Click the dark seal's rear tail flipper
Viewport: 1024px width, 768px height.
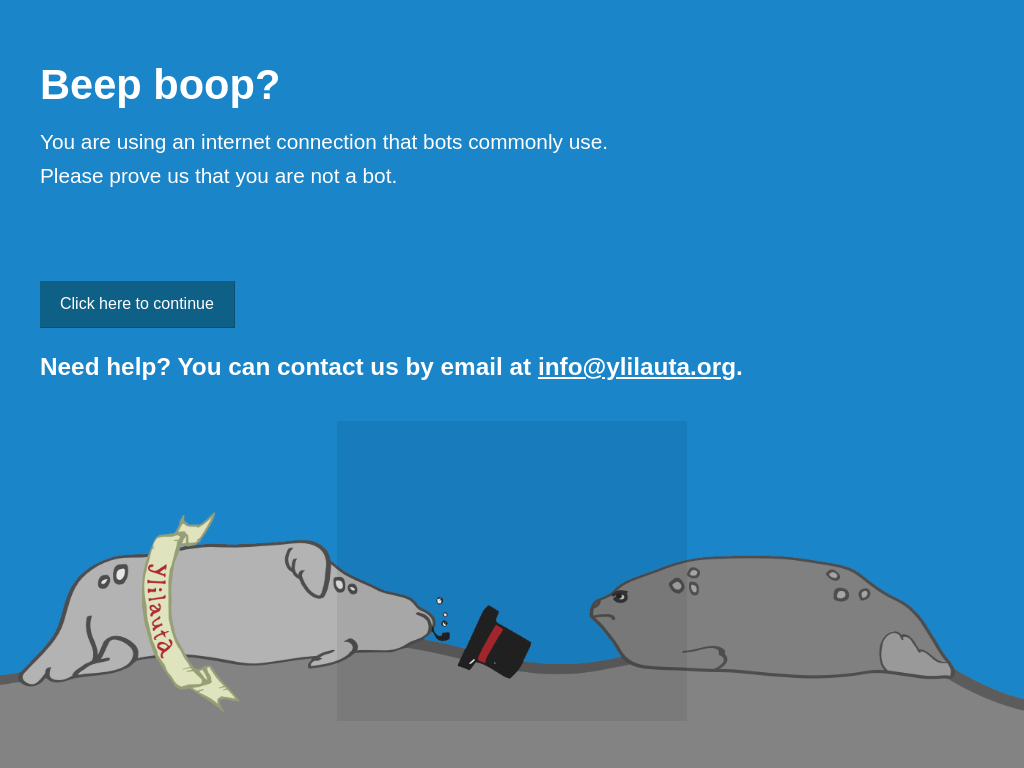pyautogui.click(x=914, y=655)
